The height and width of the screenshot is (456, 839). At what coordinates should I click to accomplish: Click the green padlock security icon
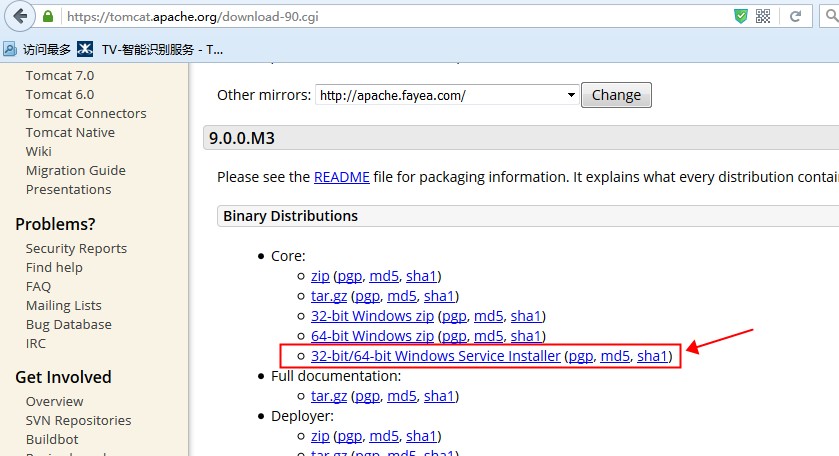pyautogui.click(x=48, y=17)
